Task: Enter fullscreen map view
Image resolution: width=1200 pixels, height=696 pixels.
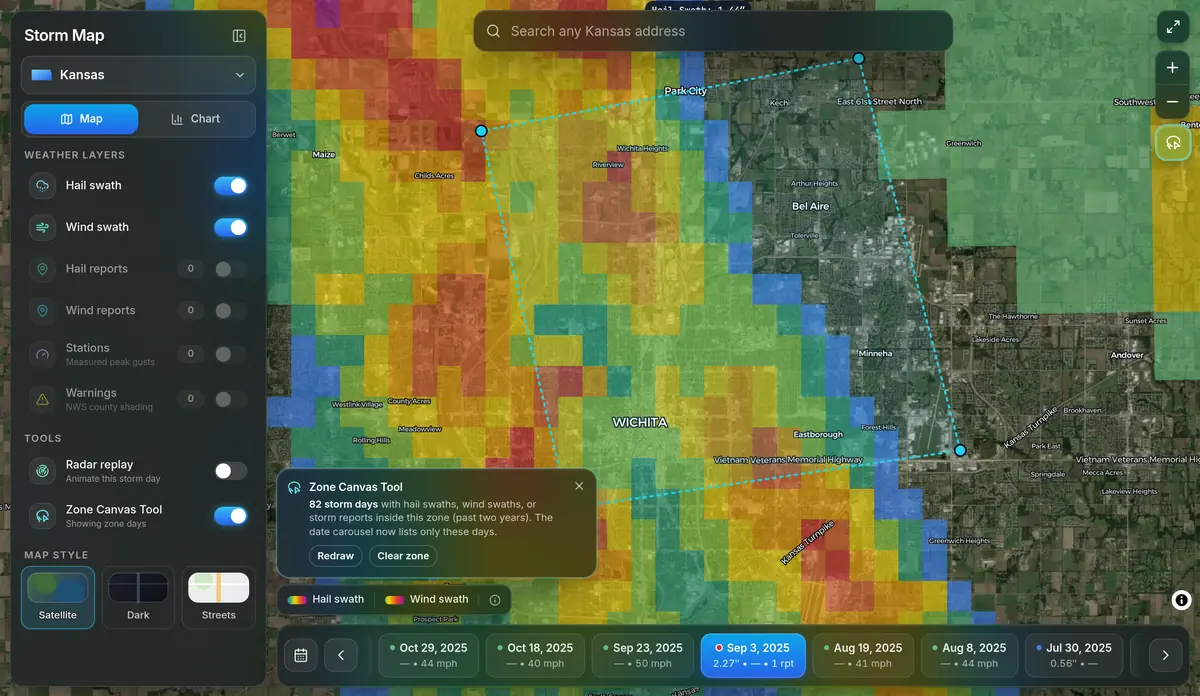Action: pyautogui.click(x=1172, y=27)
